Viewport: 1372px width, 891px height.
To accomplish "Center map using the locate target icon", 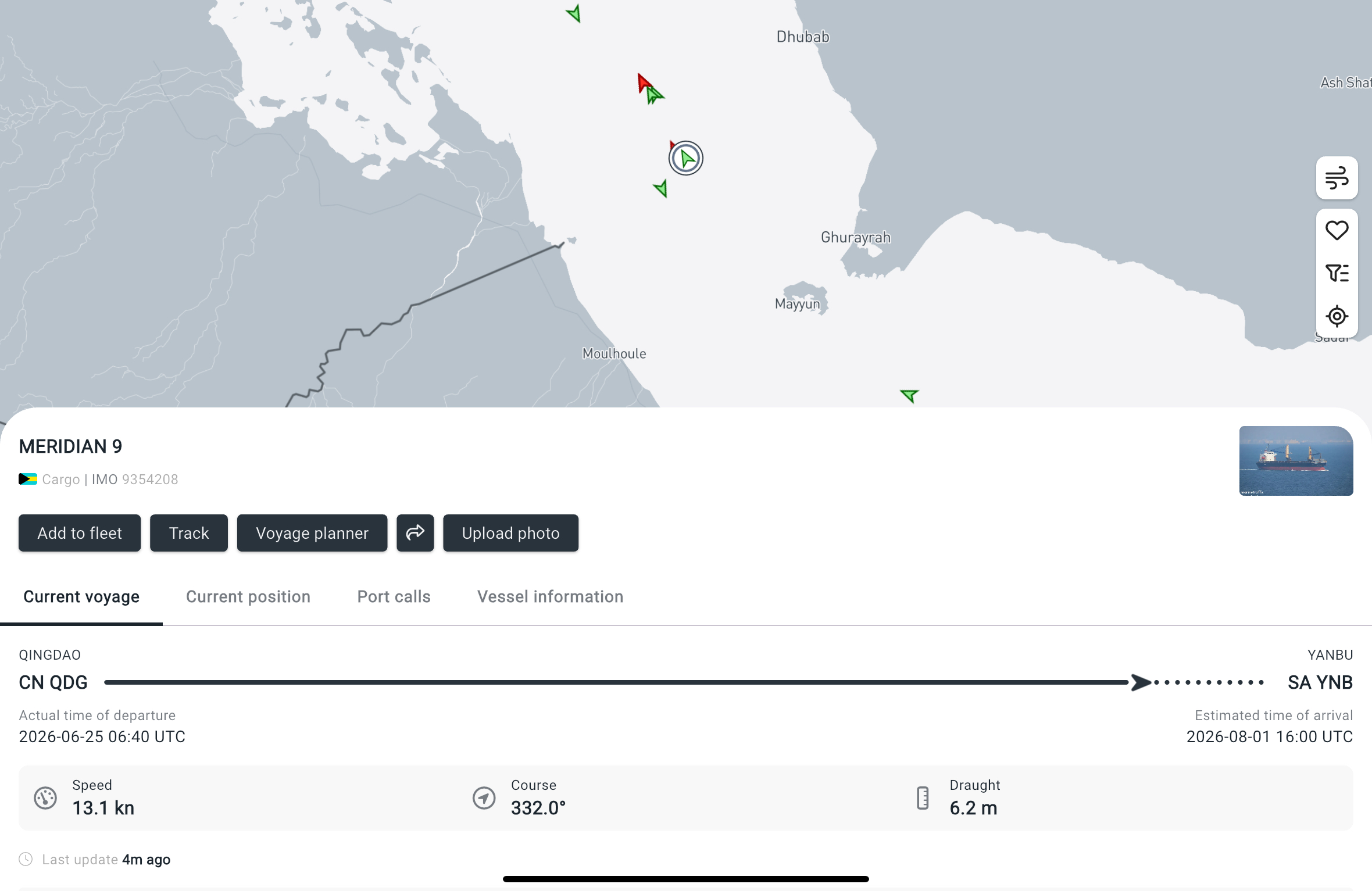I will tap(1337, 316).
